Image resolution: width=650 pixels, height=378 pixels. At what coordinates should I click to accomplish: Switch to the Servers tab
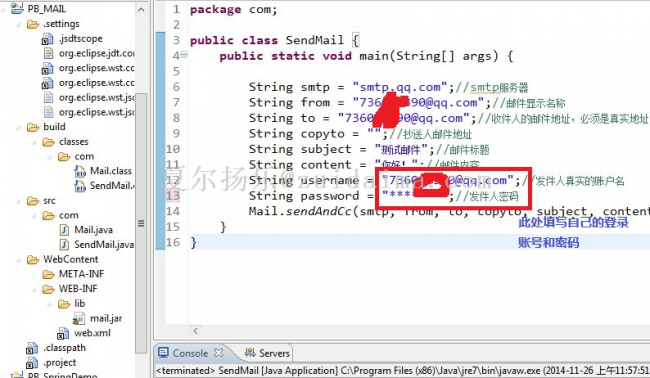(267, 353)
